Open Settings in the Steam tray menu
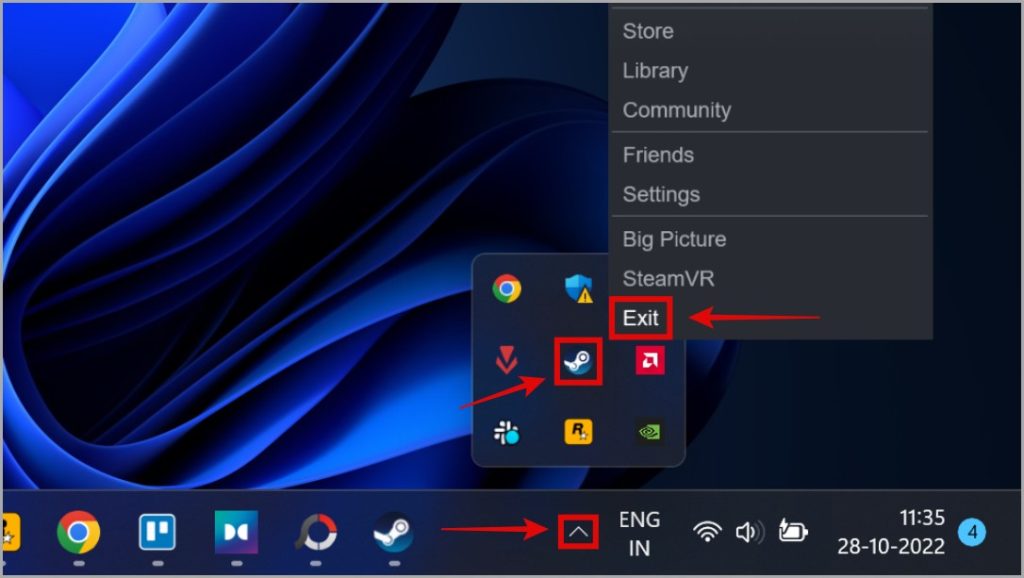The width and height of the screenshot is (1024, 578). coord(661,194)
